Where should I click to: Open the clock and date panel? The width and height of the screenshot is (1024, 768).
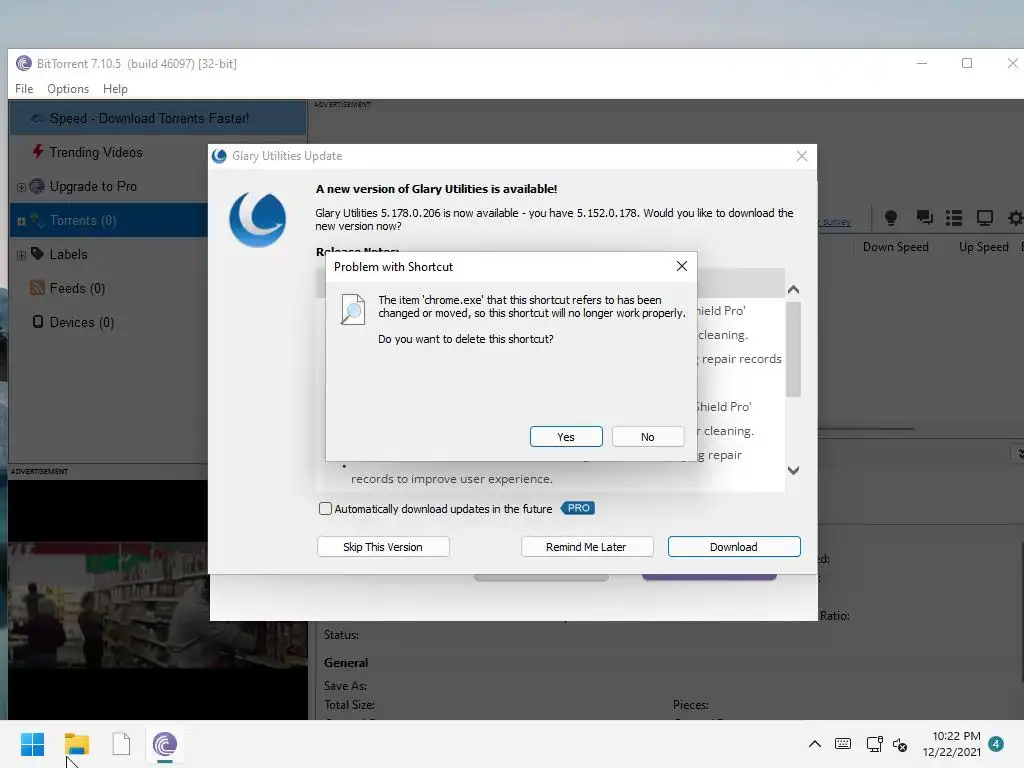pyautogui.click(x=951, y=744)
